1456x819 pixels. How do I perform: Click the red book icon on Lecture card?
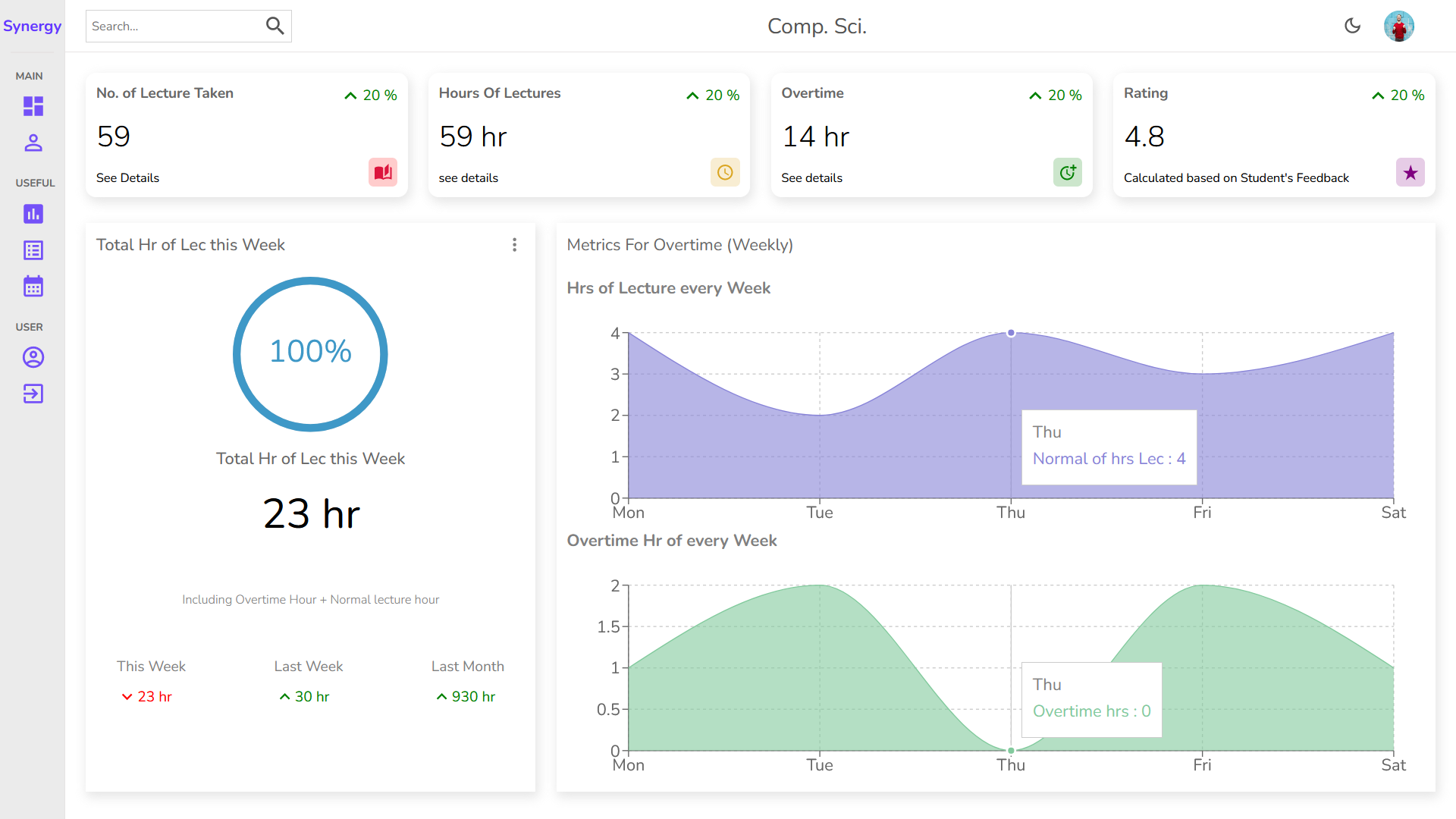pyautogui.click(x=383, y=172)
